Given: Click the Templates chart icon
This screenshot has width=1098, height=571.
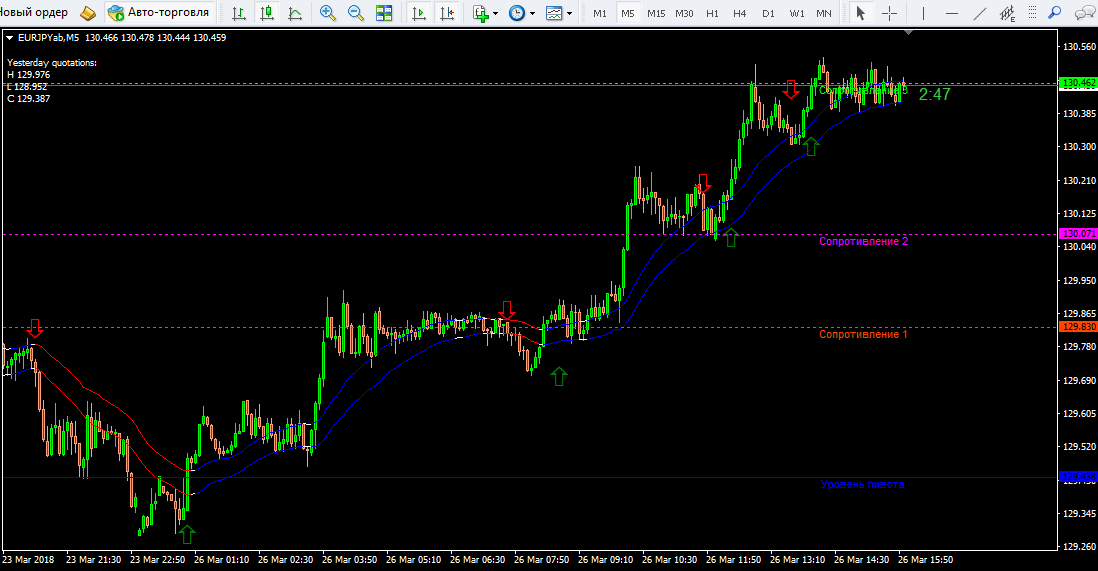Looking at the screenshot, I should (554, 13).
